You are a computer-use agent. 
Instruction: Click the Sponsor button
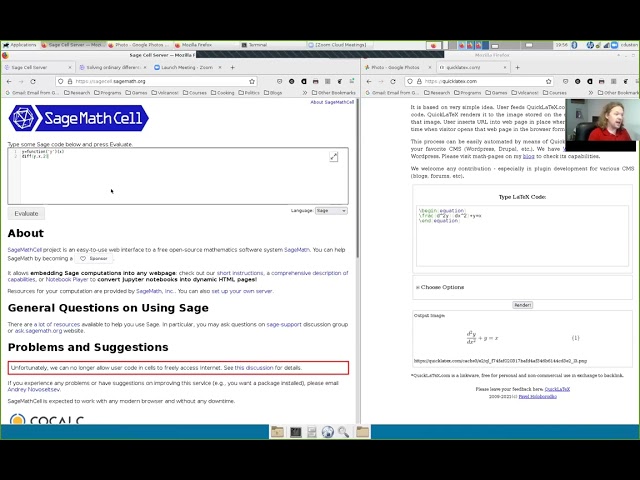pos(94,258)
